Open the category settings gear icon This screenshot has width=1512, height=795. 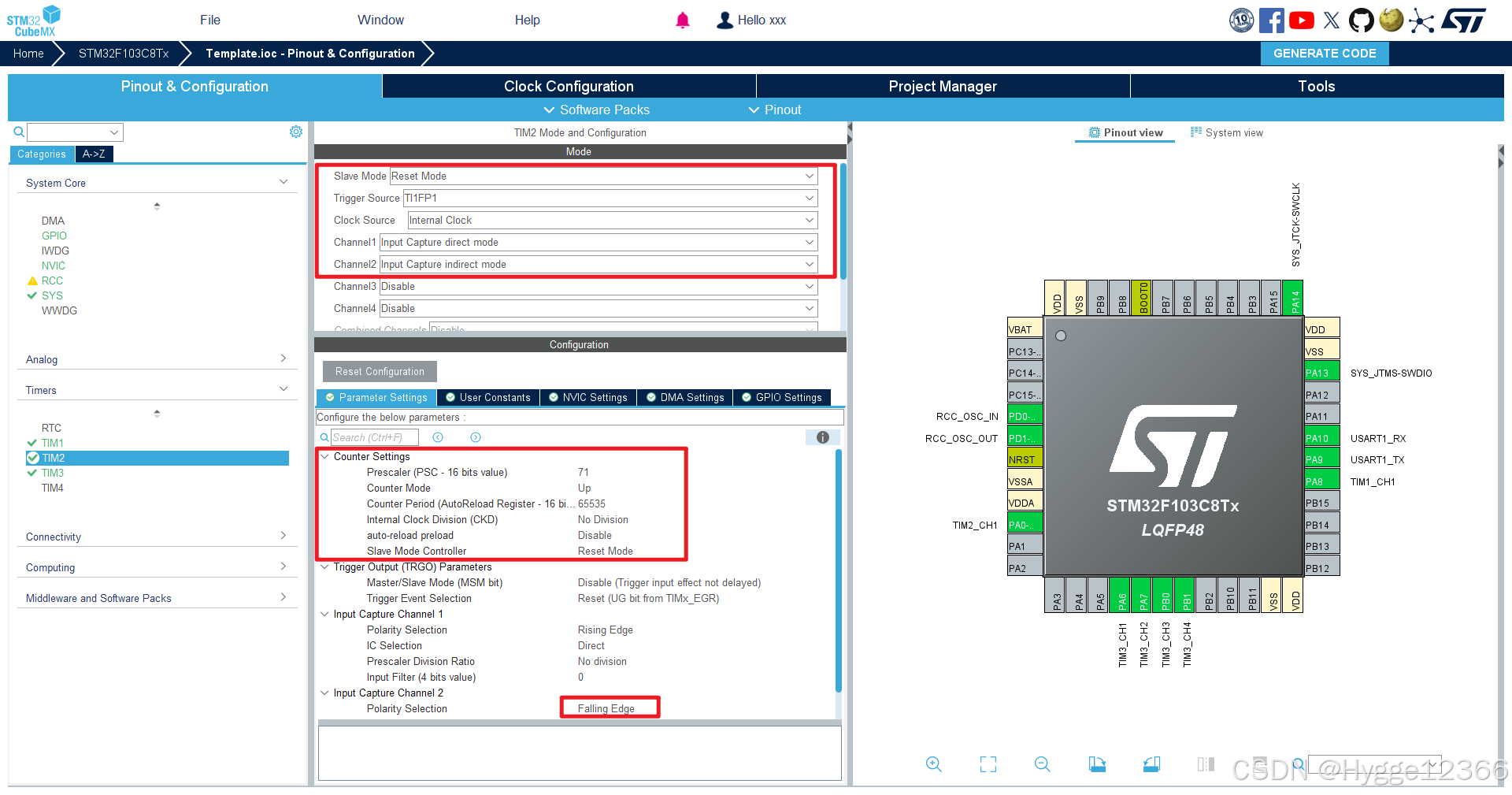(x=296, y=132)
